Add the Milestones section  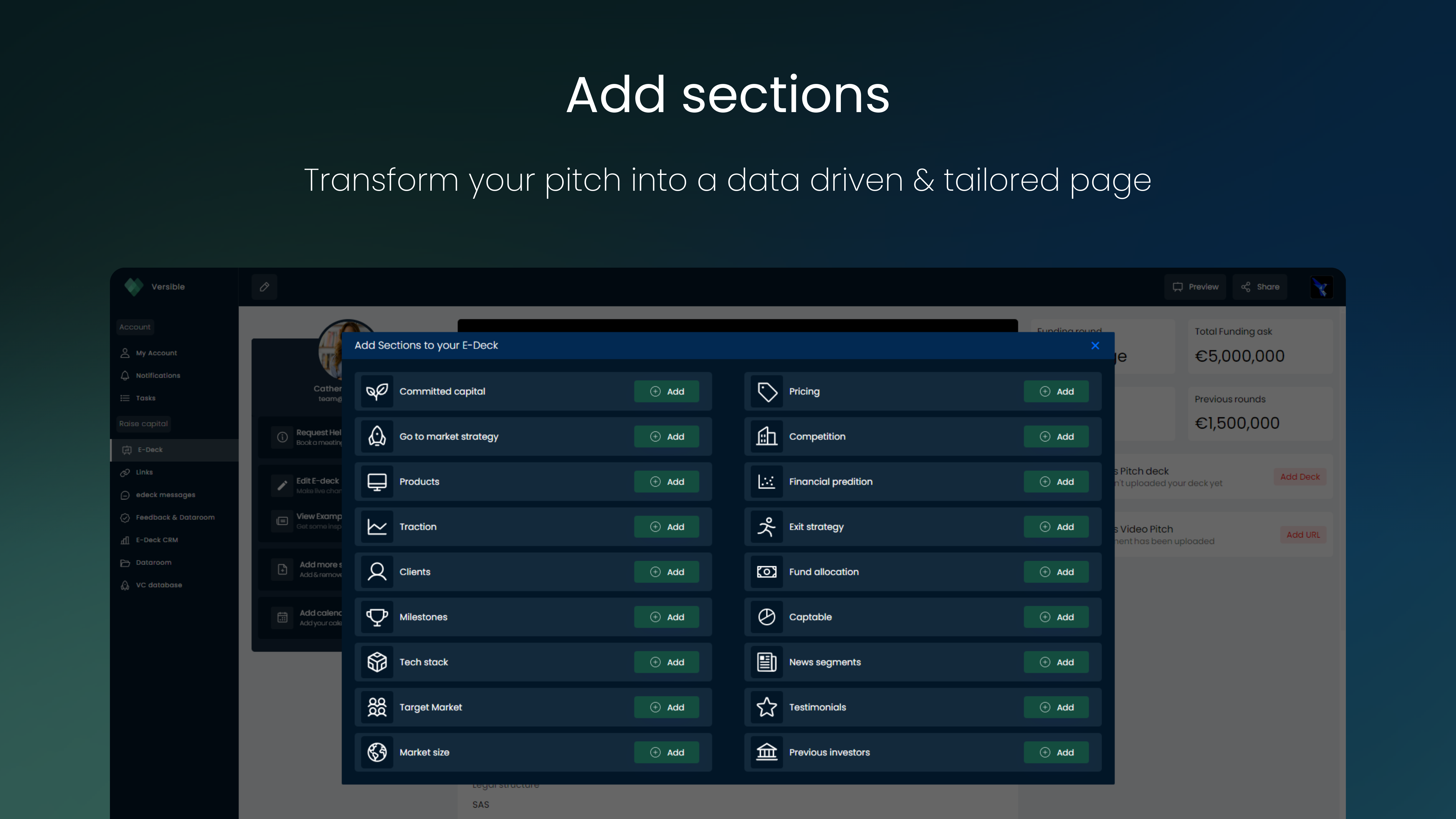666,617
